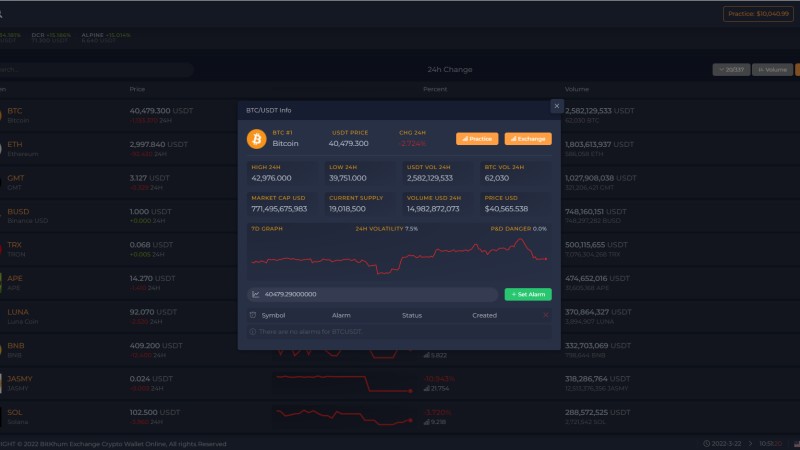Click the Percent column header
Viewport: 800px width, 450px height.
click(x=435, y=89)
